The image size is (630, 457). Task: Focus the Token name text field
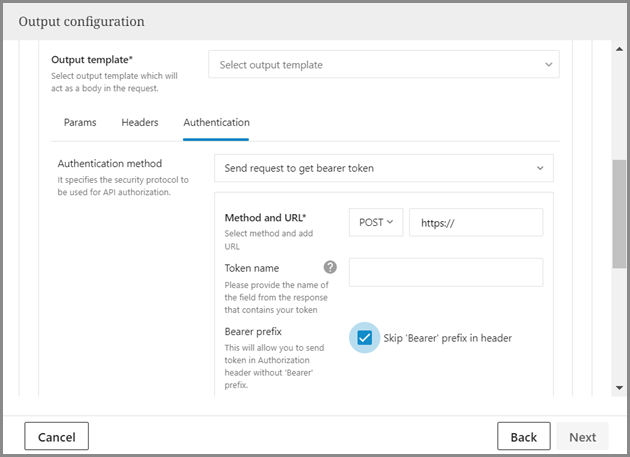[x=446, y=272]
